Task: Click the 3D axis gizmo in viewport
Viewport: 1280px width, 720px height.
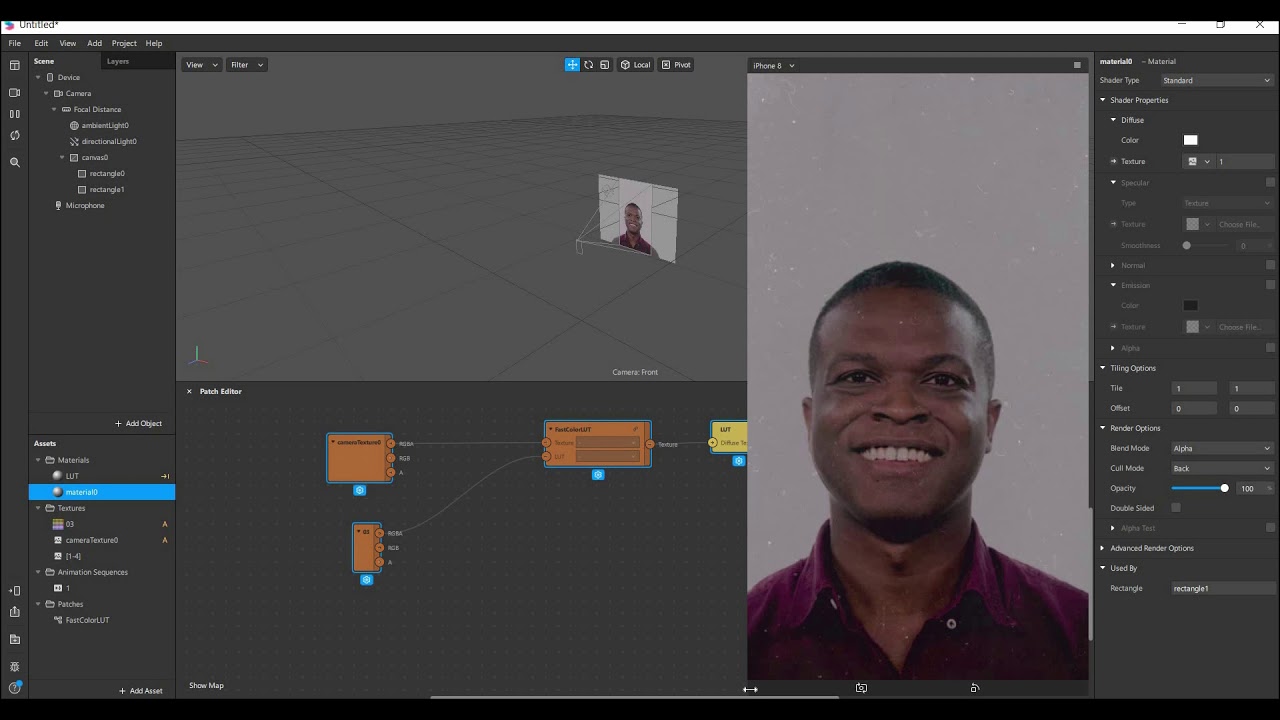Action: point(197,356)
